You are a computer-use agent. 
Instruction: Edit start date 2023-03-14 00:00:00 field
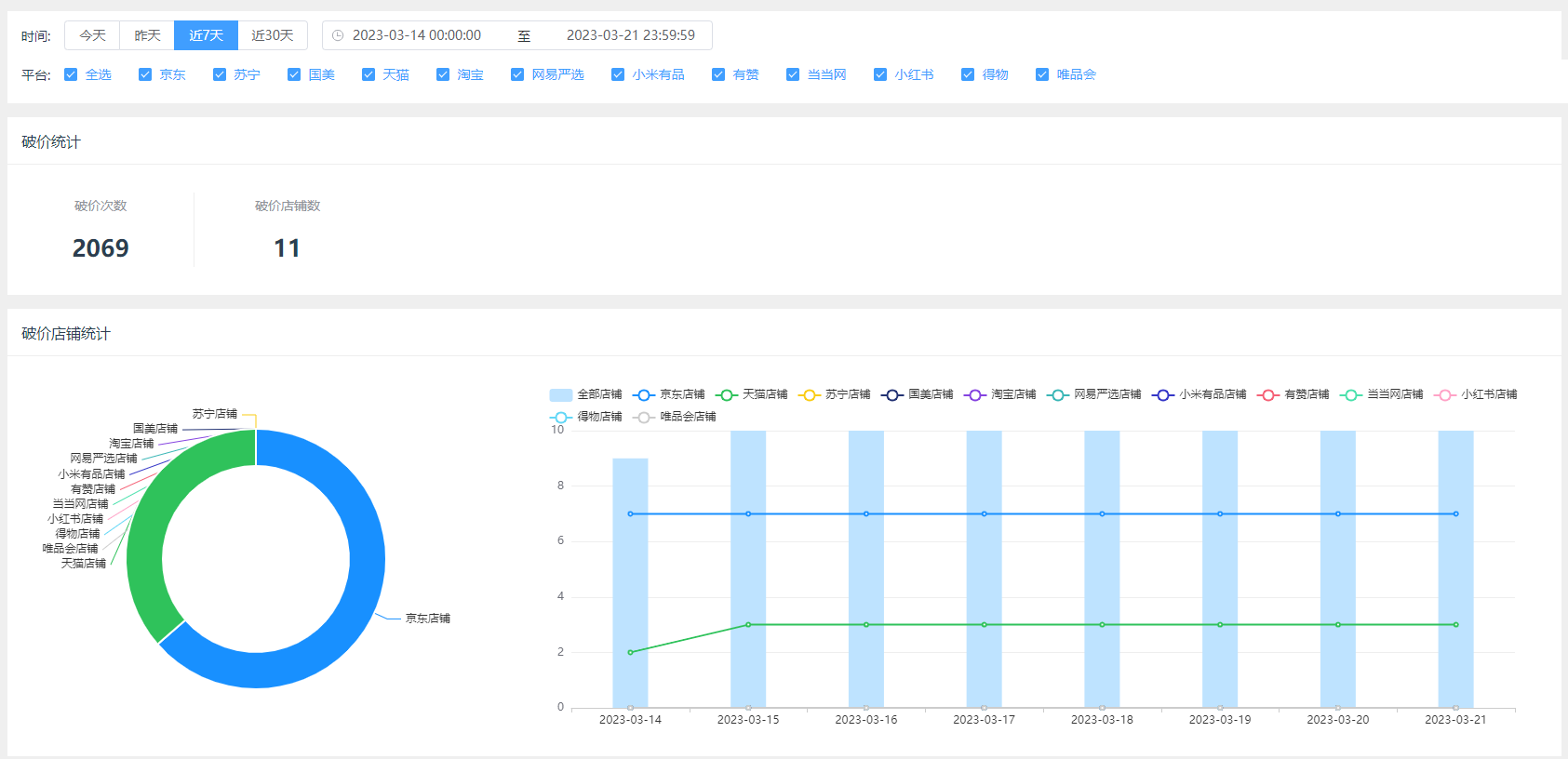pyautogui.click(x=417, y=35)
